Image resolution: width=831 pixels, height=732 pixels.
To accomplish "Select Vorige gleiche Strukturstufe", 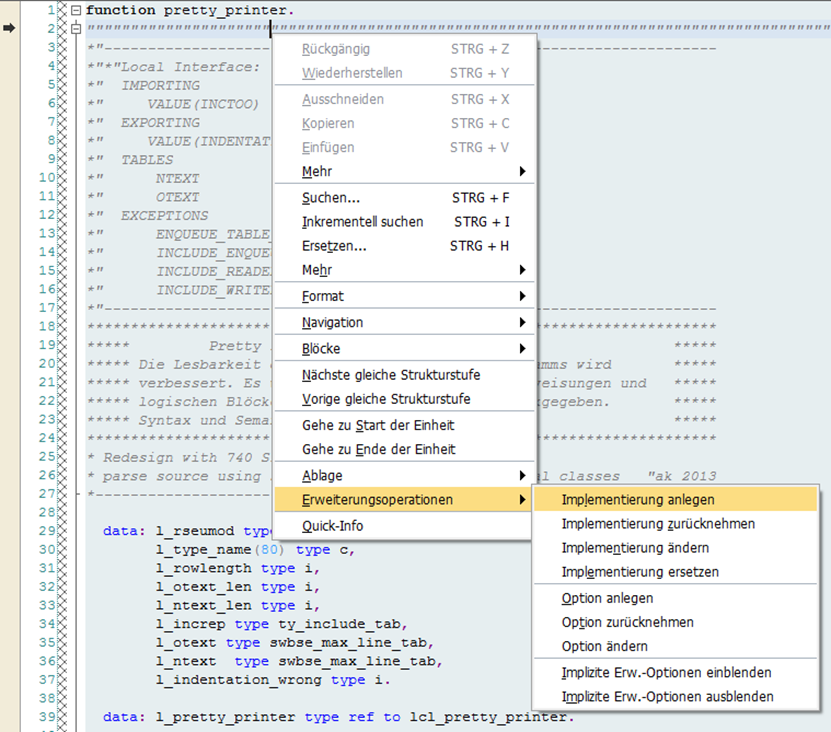I will click(x=405, y=399).
